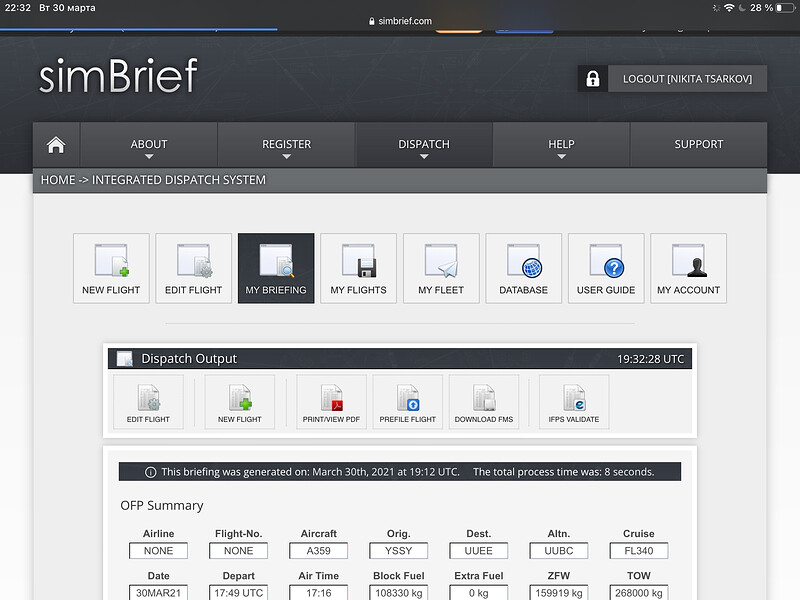The width and height of the screenshot is (800, 600).
Task: Click the TOW field 268000 kg
Action: point(639,593)
